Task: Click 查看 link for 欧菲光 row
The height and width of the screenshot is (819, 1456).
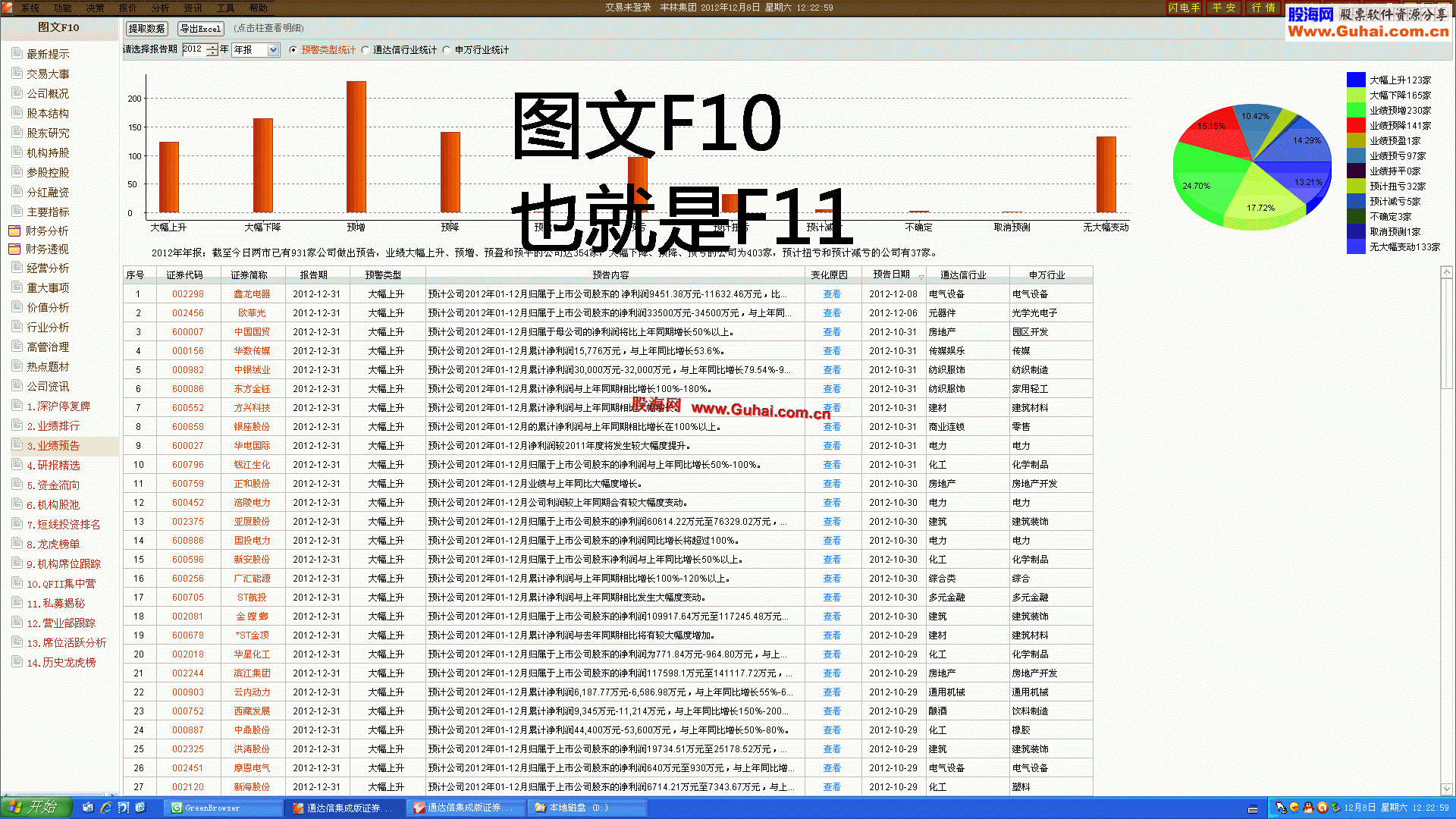Action: pos(832,313)
